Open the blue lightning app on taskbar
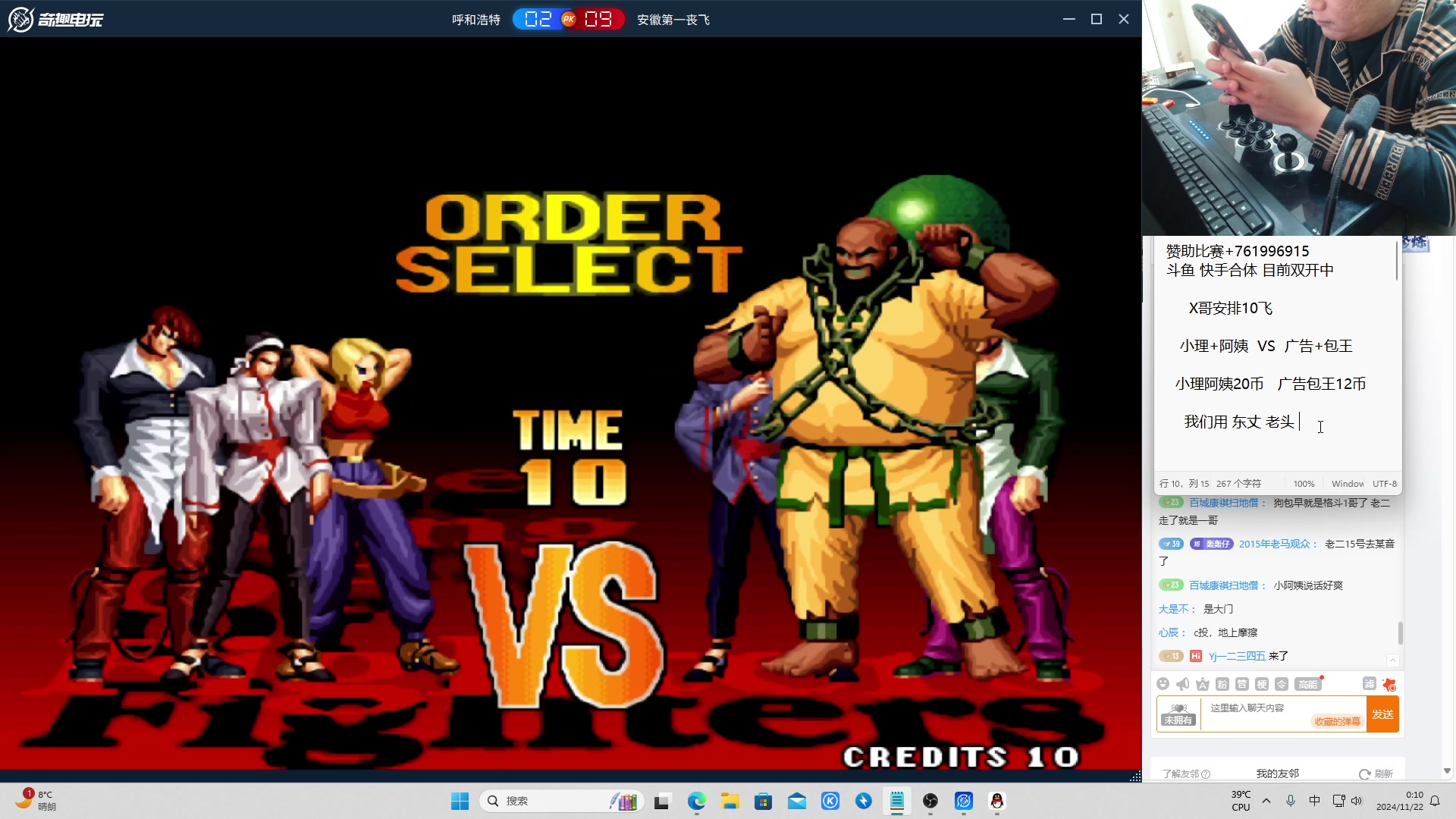This screenshot has height=819, width=1456. (x=864, y=801)
